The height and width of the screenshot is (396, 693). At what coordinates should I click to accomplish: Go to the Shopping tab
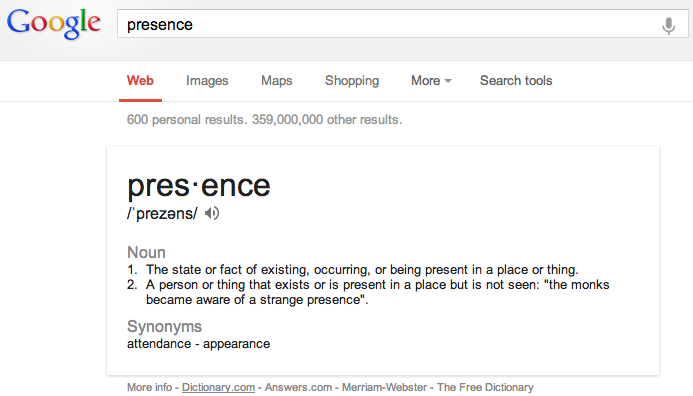pyautogui.click(x=352, y=80)
